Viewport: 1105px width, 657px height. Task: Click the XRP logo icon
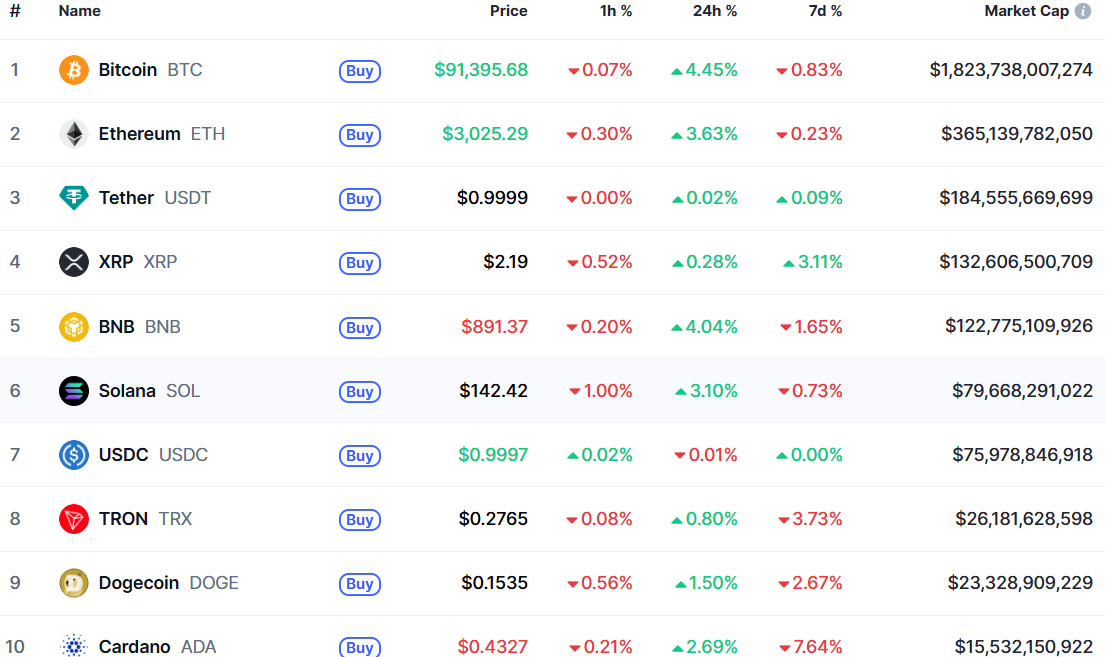click(74, 262)
